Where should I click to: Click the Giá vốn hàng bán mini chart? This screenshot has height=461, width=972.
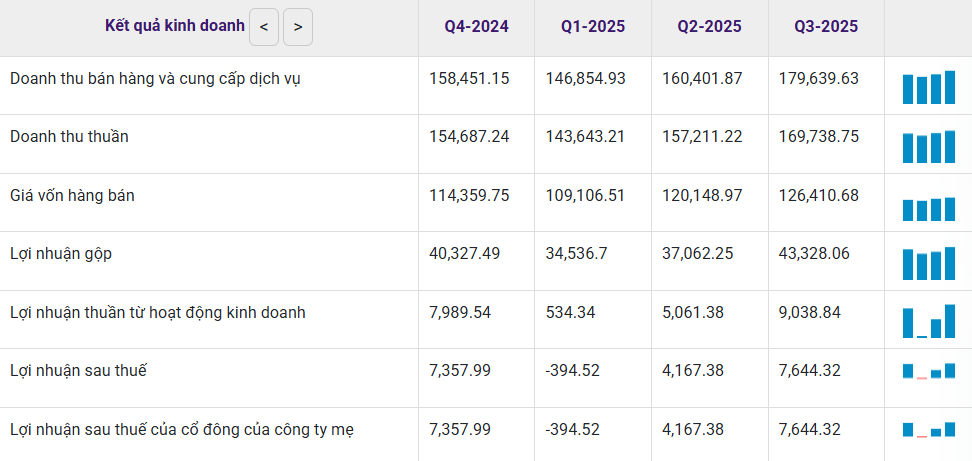pos(927,208)
